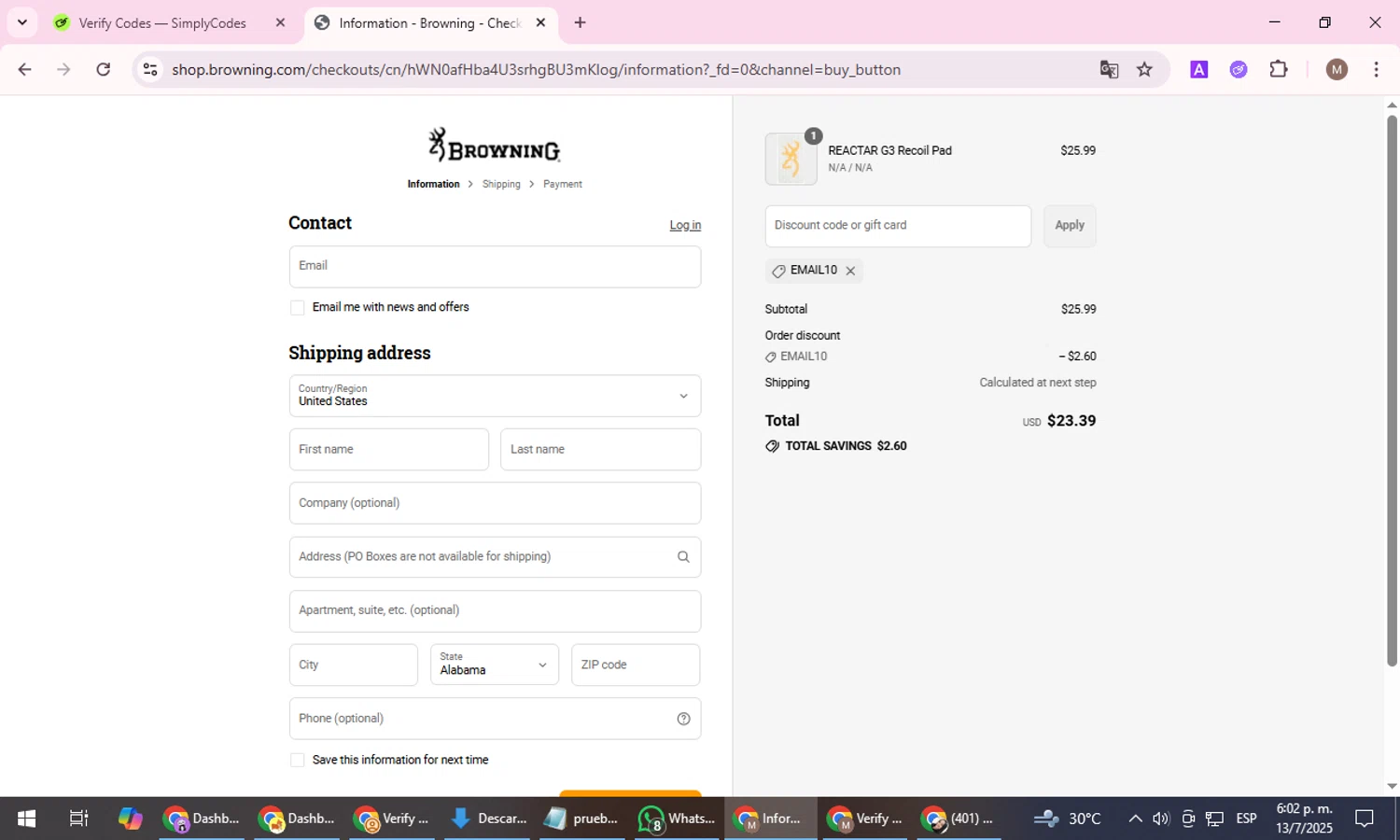Apply the discount code
This screenshot has height=840, width=1400.
[1070, 226]
